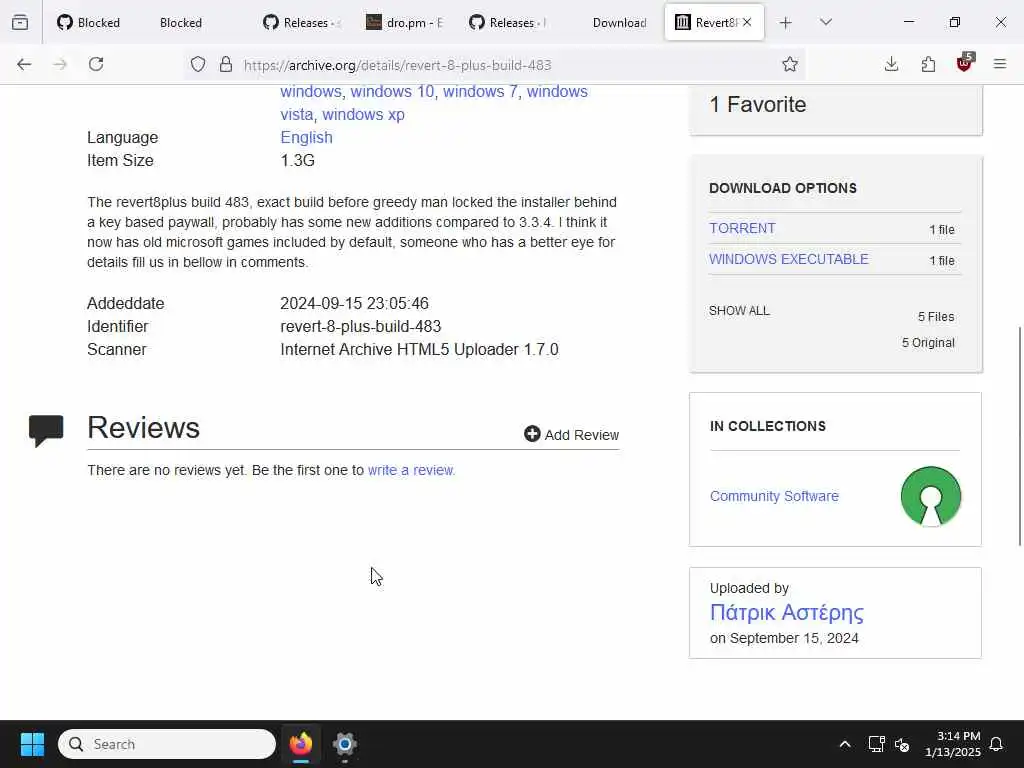Screen dimensions: 1024x768
Task: Click the Community Software green logo
Action: pyautogui.click(x=931, y=496)
